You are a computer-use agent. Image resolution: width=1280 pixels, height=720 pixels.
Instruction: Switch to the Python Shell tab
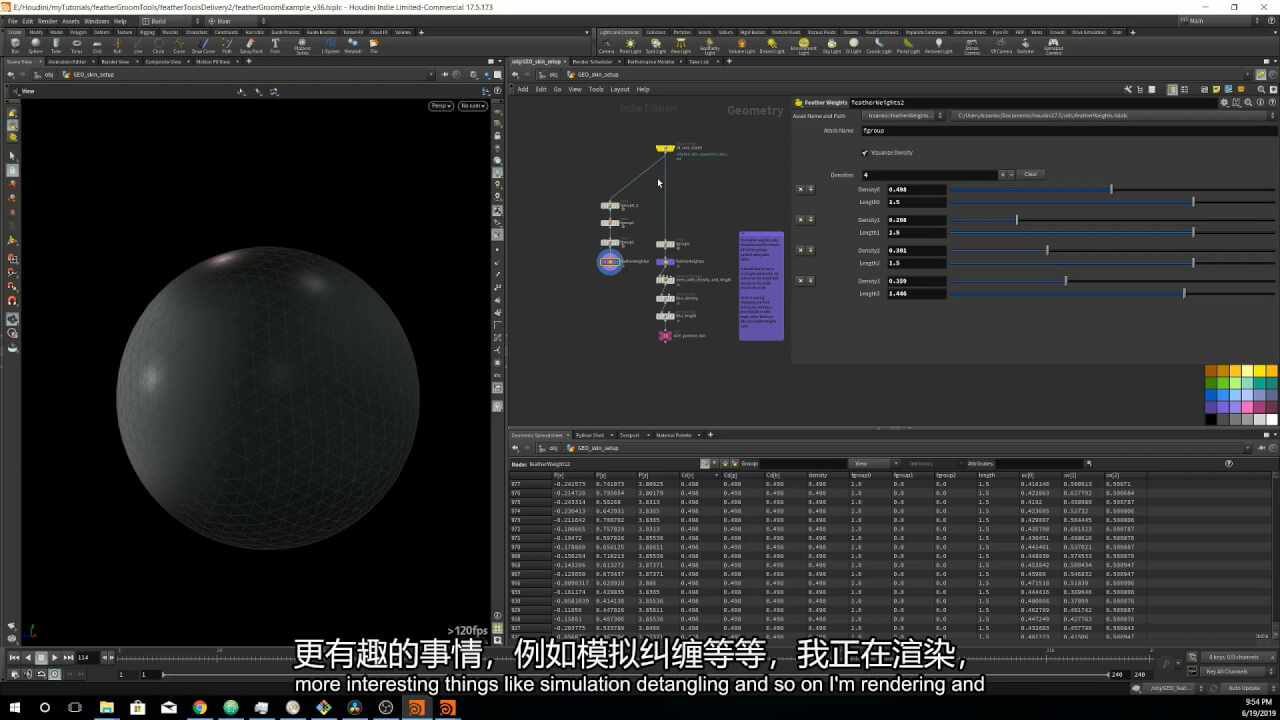[590, 435]
